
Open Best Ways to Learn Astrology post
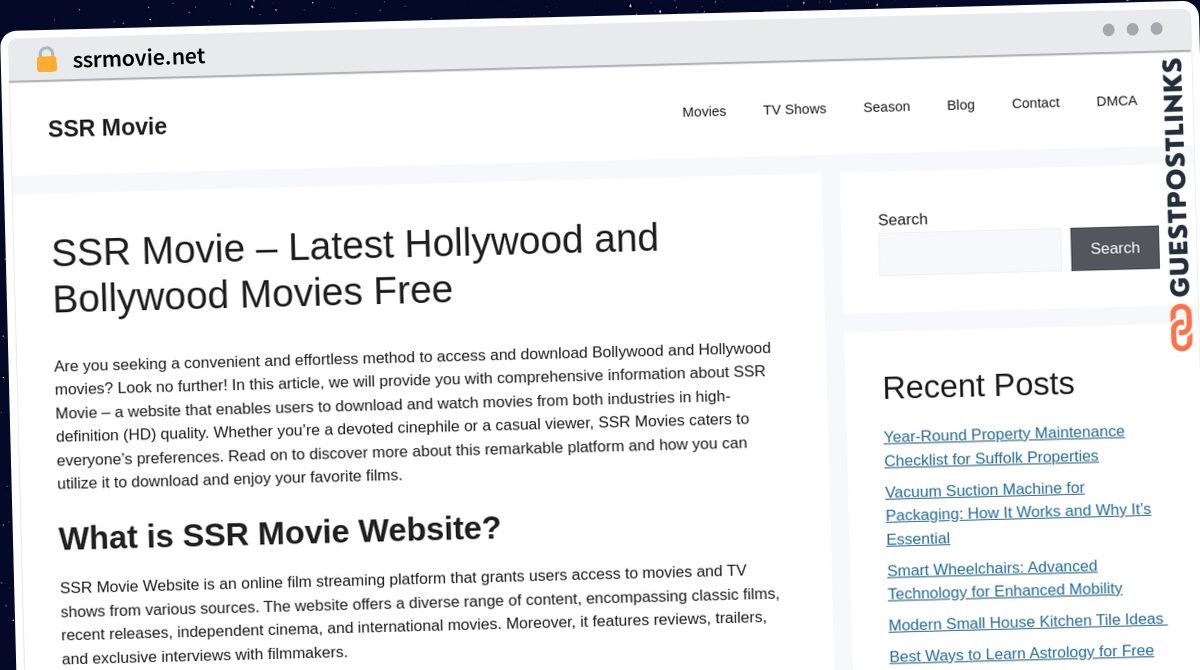click(1021, 653)
